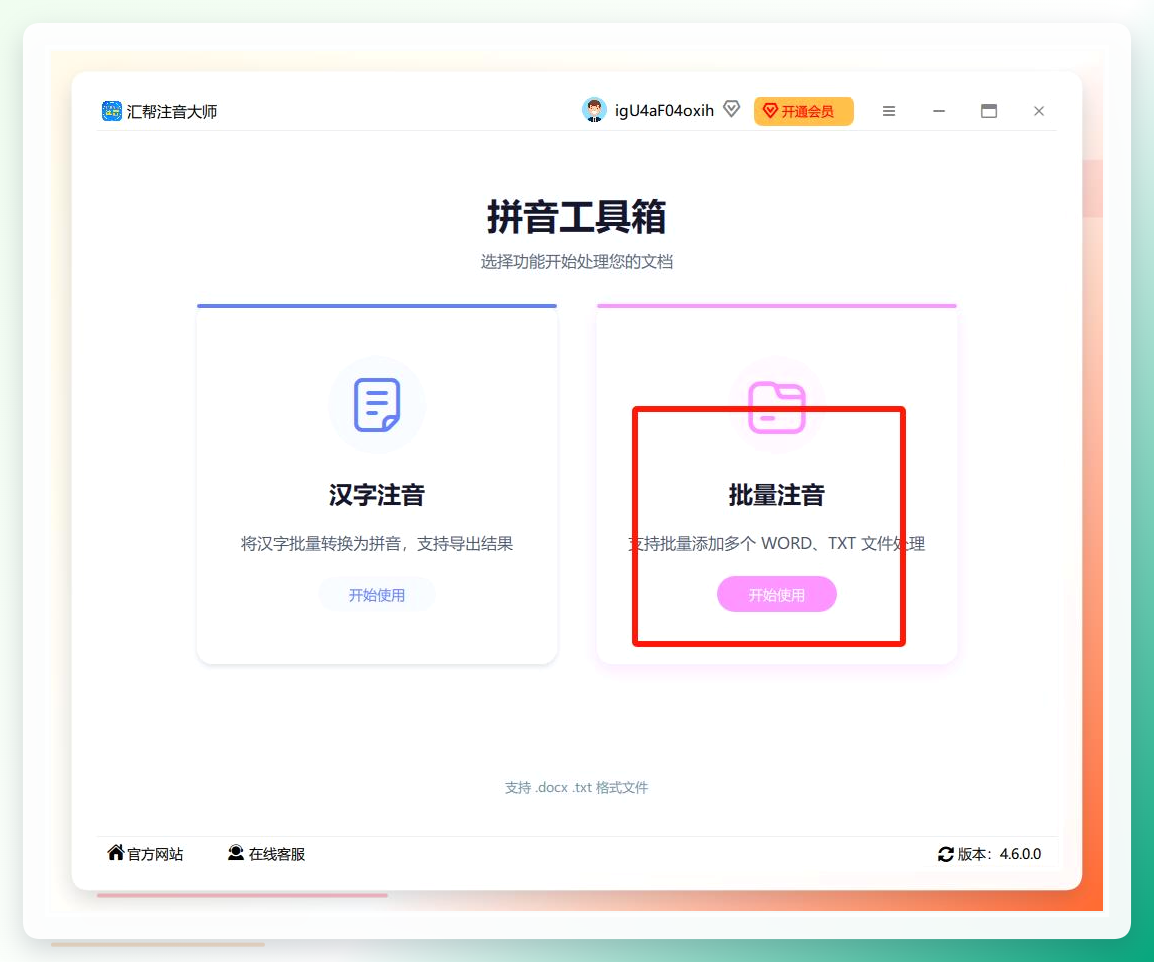Click the 将汉字批量转换为拼音 description text
This screenshot has height=962, width=1154.
click(377, 544)
